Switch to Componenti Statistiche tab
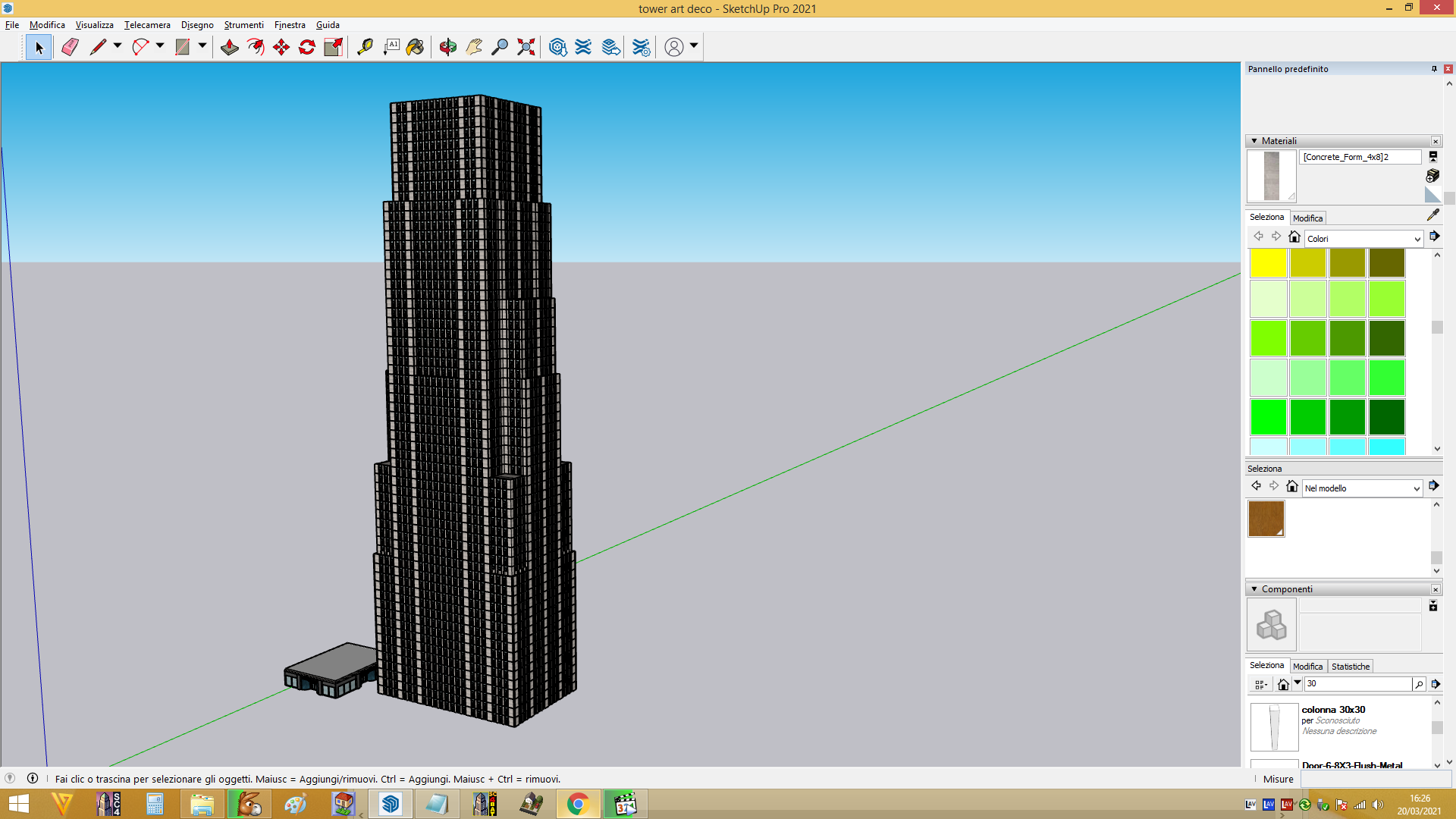This screenshot has height=819, width=1456. click(x=1351, y=667)
